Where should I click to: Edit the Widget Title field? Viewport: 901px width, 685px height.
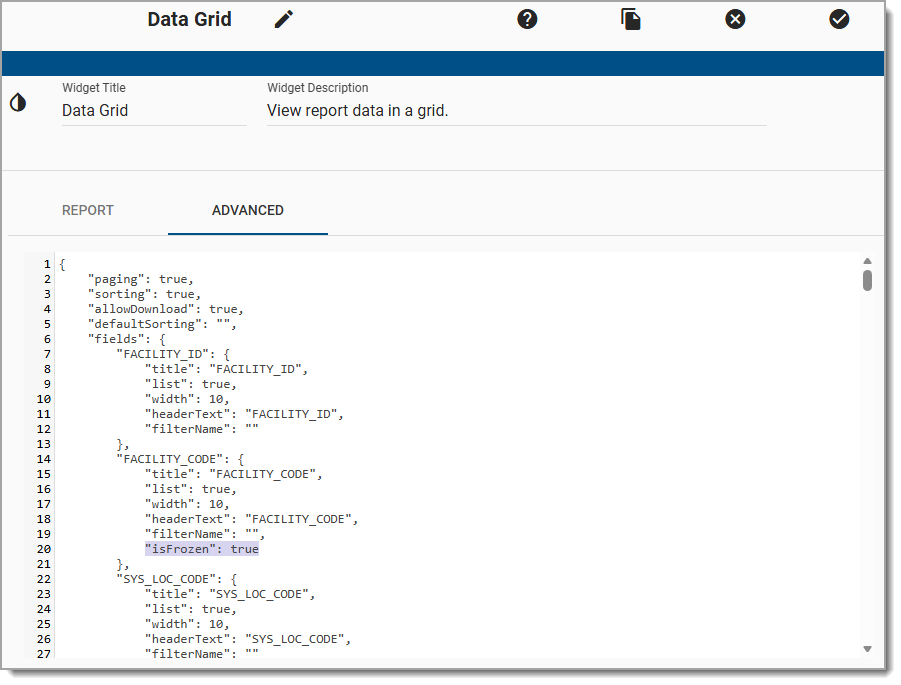coord(154,110)
